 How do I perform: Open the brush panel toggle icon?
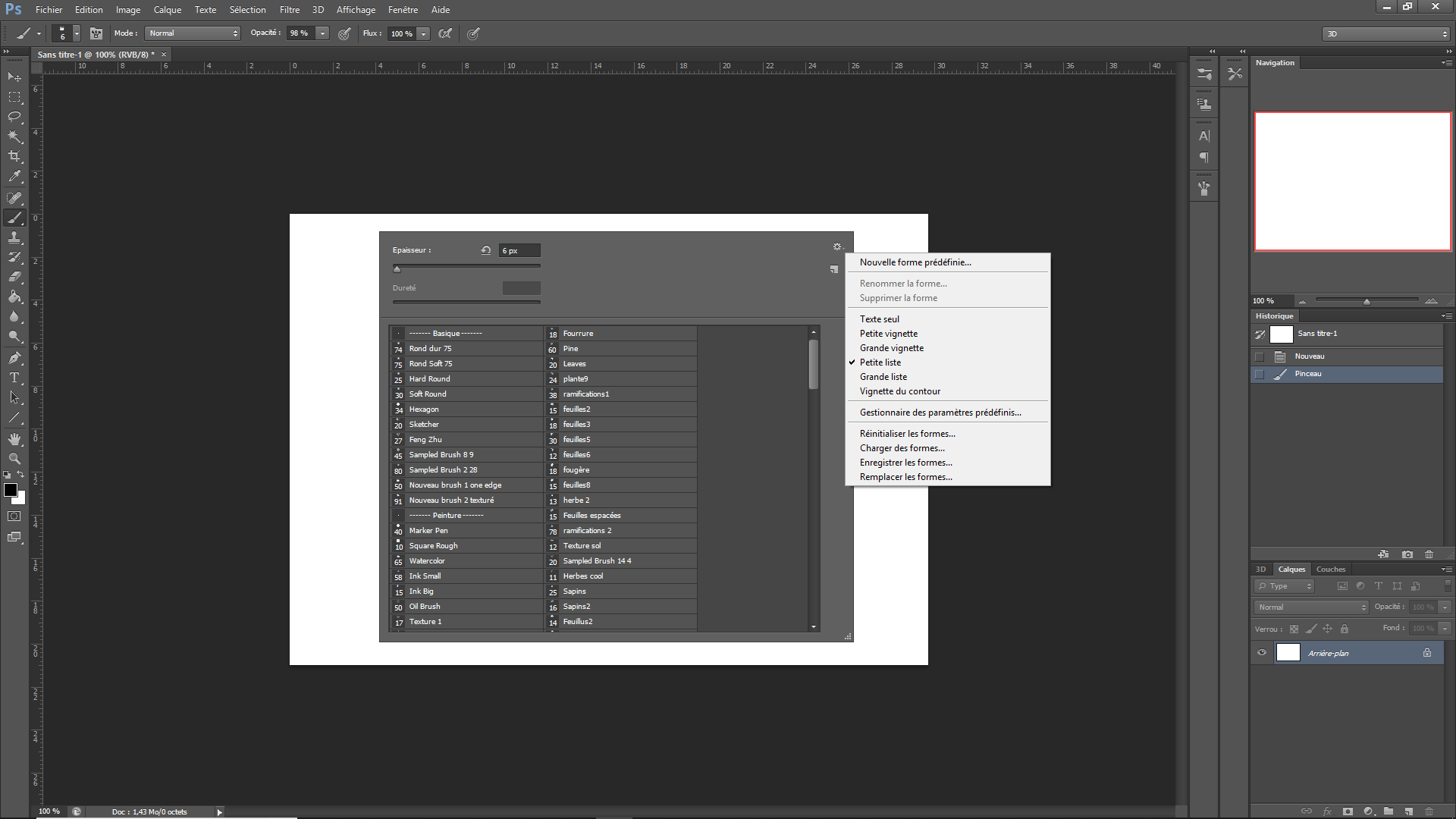pos(96,33)
